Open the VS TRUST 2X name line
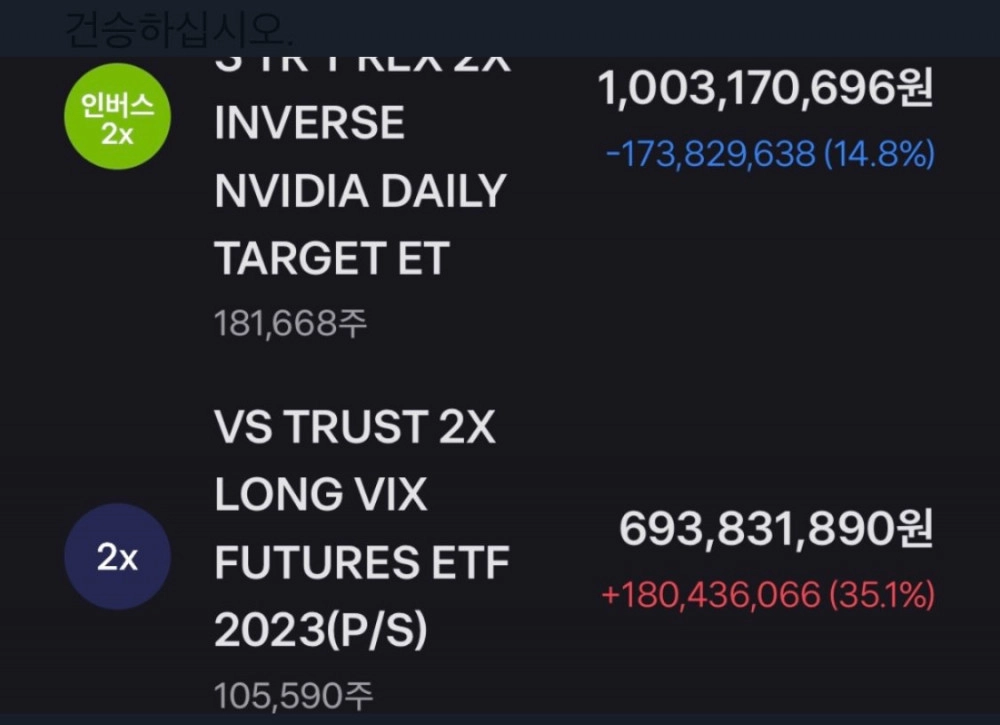The width and height of the screenshot is (1000, 725). [355, 428]
